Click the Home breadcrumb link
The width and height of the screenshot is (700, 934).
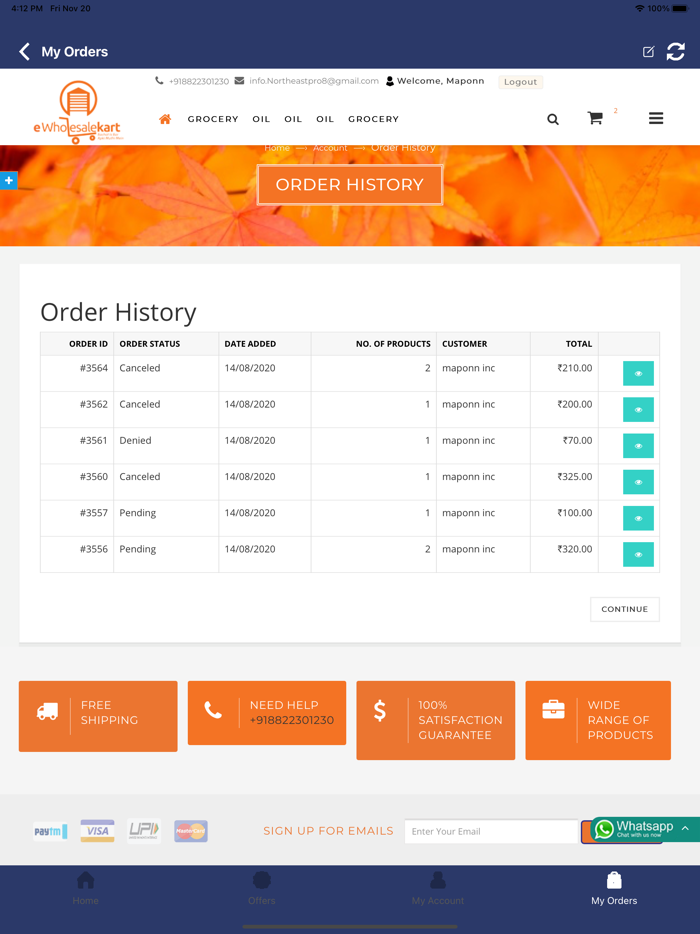277,148
